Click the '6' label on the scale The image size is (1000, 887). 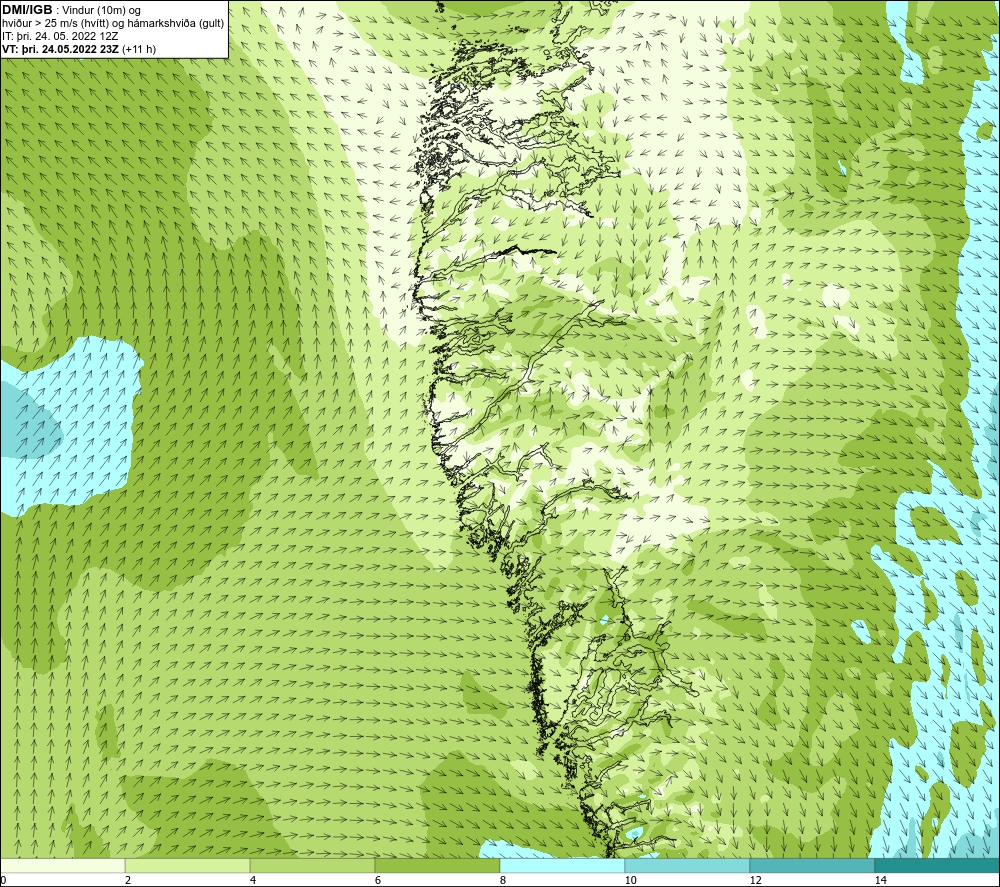click(x=378, y=880)
